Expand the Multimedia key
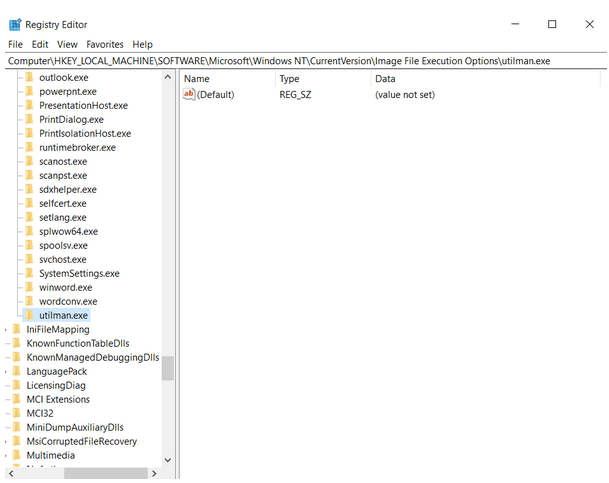Image resolution: width=609 pixels, height=483 pixels. [x=6, y=455]
